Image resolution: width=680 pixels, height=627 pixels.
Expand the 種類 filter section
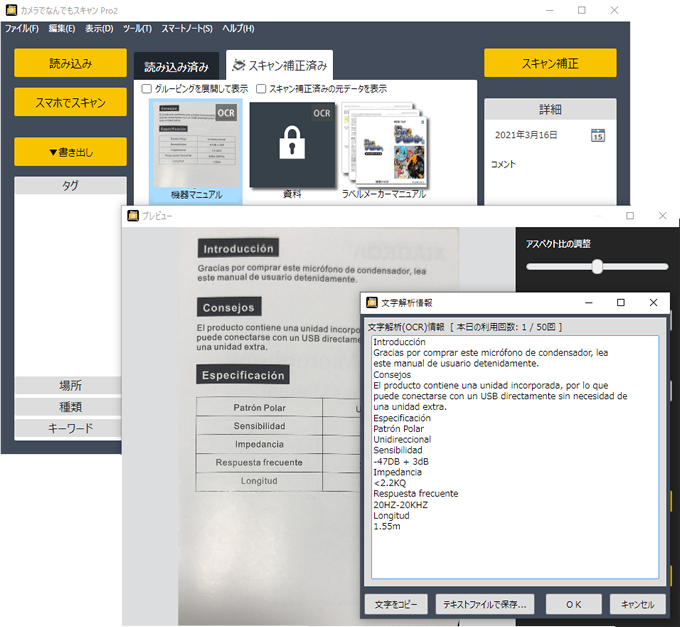coord(70,407)
